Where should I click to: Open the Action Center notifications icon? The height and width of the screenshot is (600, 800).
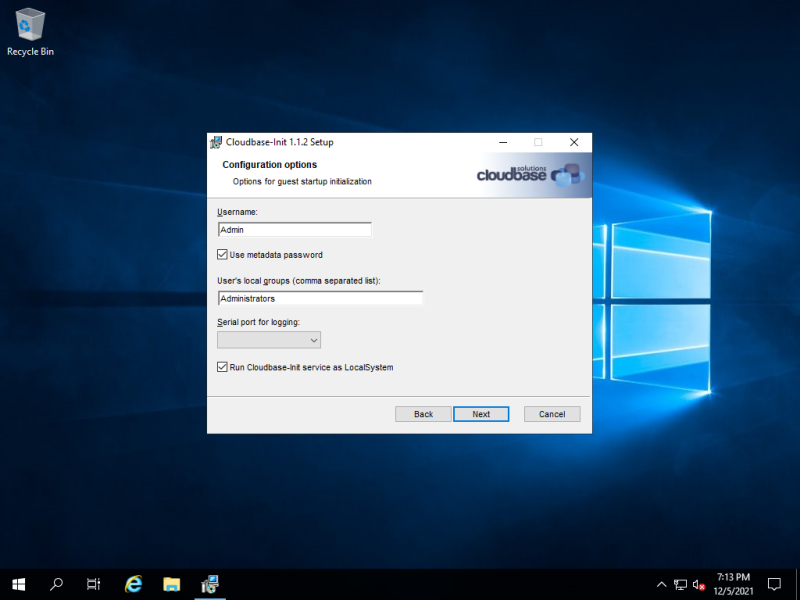(774, 585)
